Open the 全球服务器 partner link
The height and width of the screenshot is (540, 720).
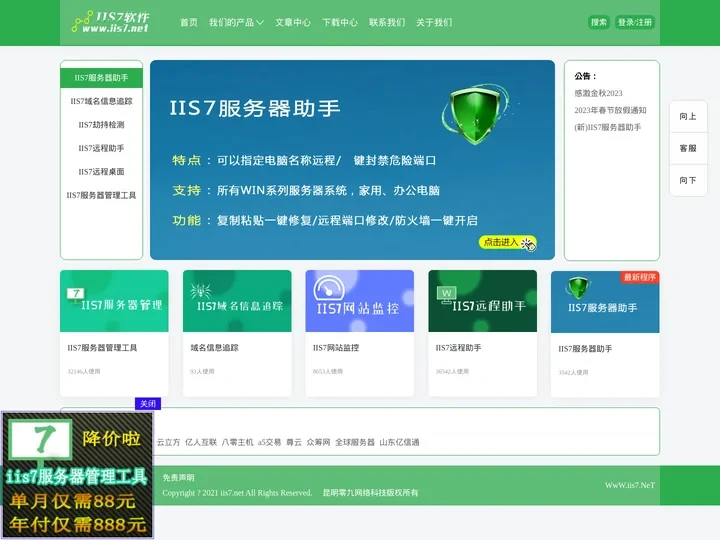pos(354,442)
